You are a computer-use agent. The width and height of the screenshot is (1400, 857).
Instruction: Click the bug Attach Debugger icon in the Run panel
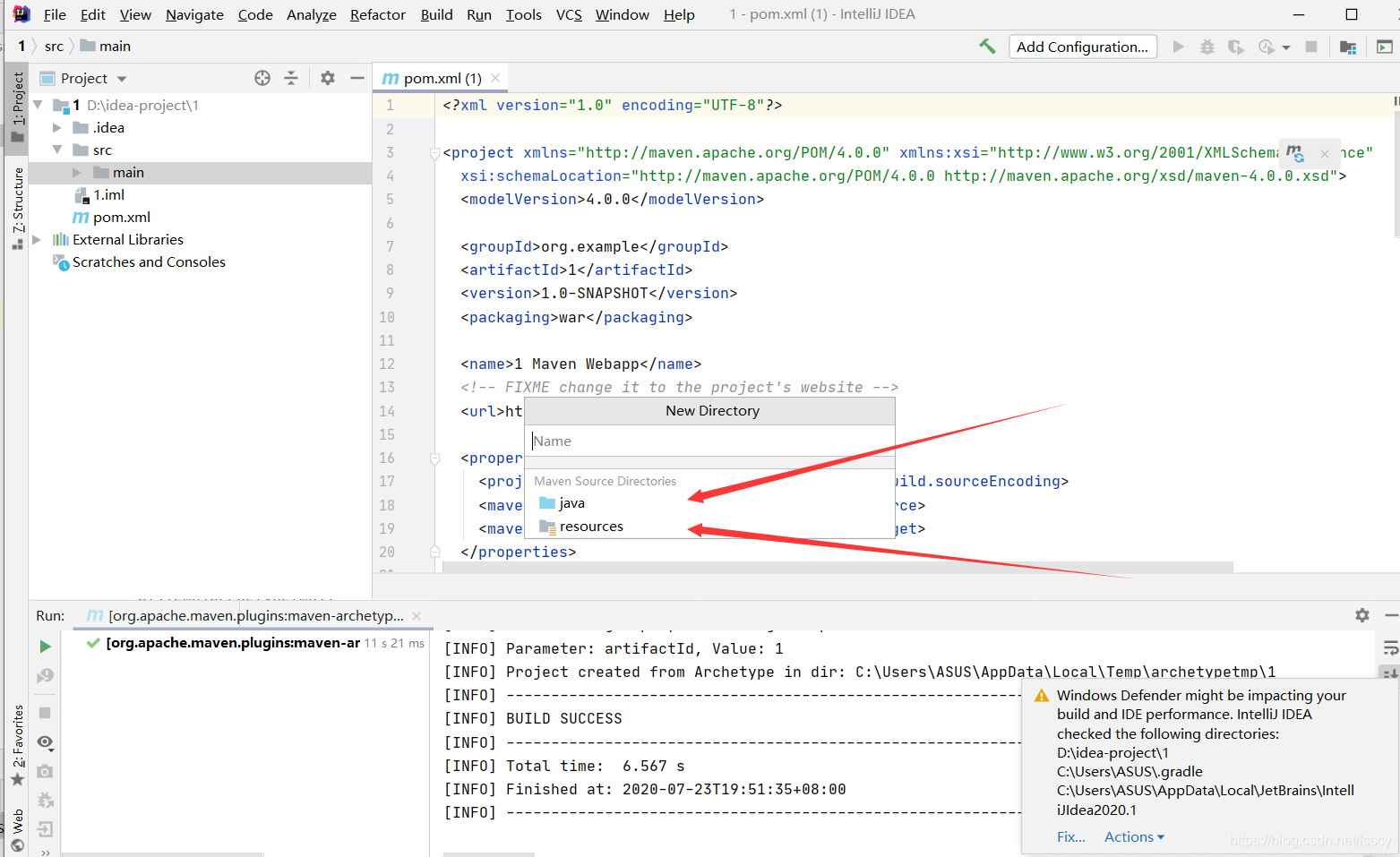point(45,800)
